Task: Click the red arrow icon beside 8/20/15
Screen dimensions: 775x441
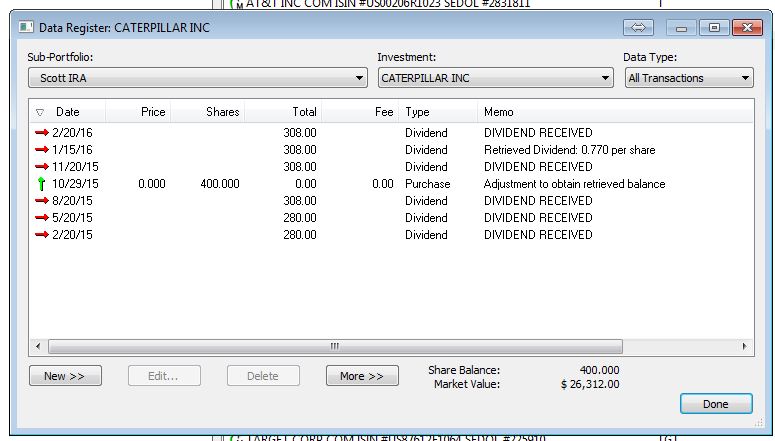Action: (x=42, y=201)
